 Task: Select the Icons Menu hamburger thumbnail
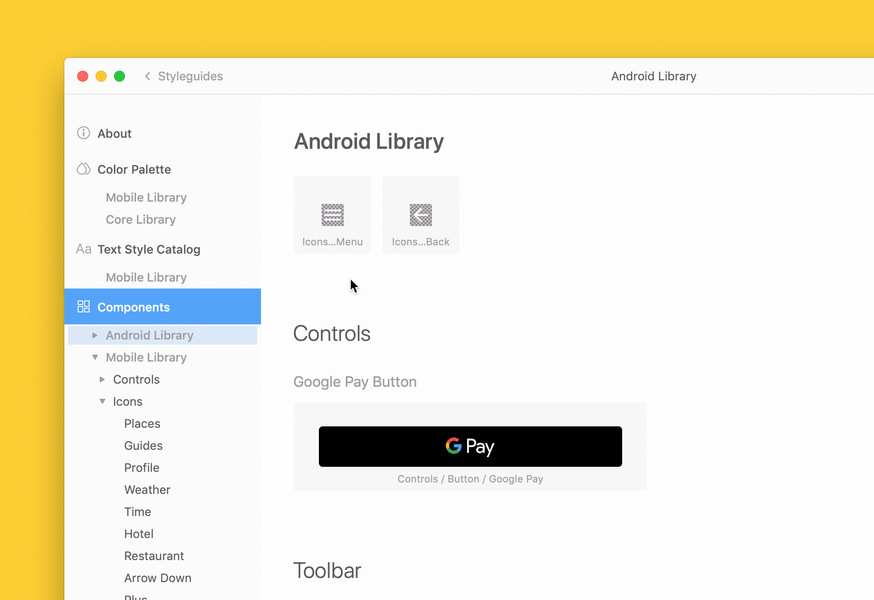332,215
